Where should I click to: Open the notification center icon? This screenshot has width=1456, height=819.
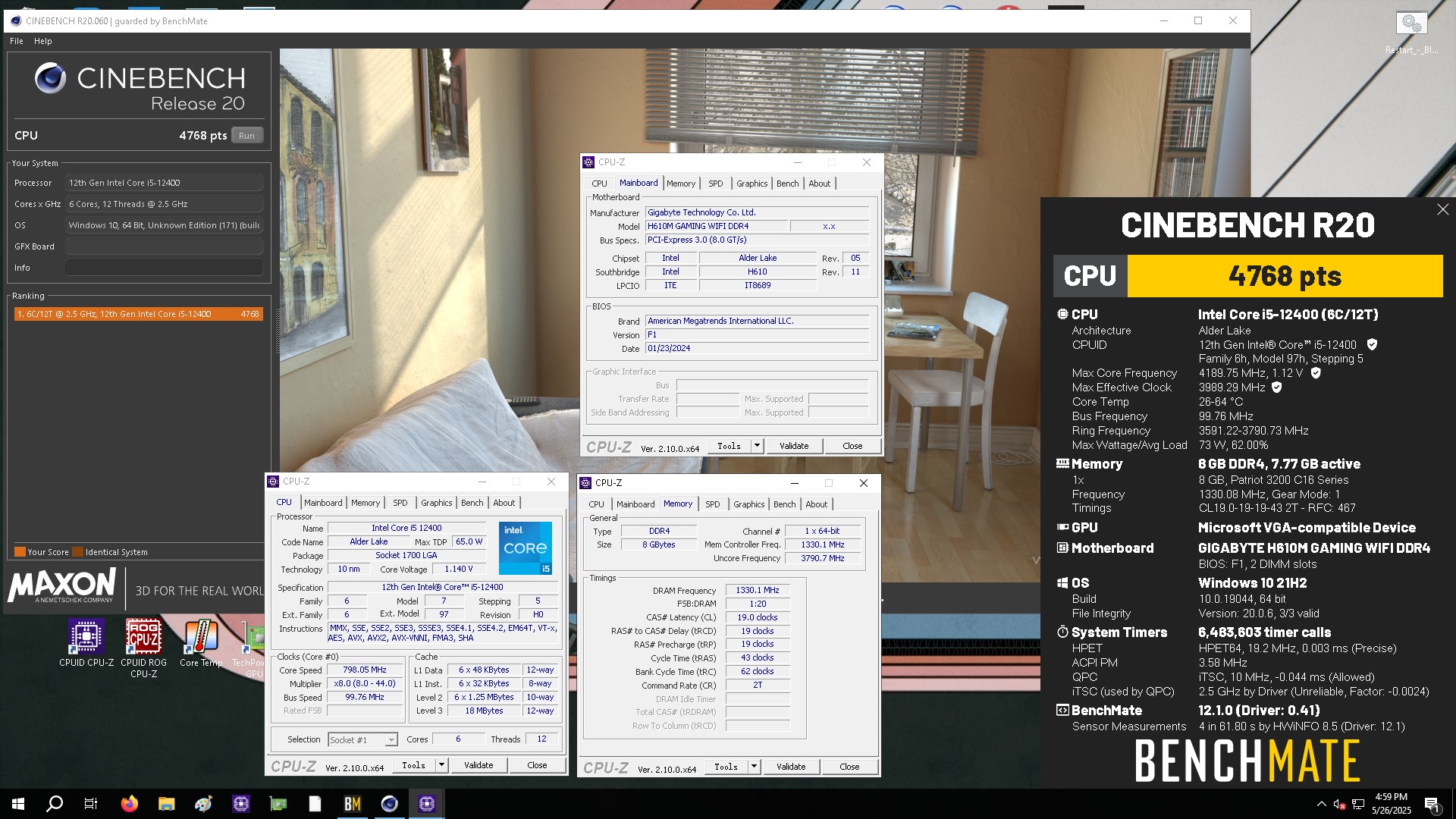coord(1432,804)
